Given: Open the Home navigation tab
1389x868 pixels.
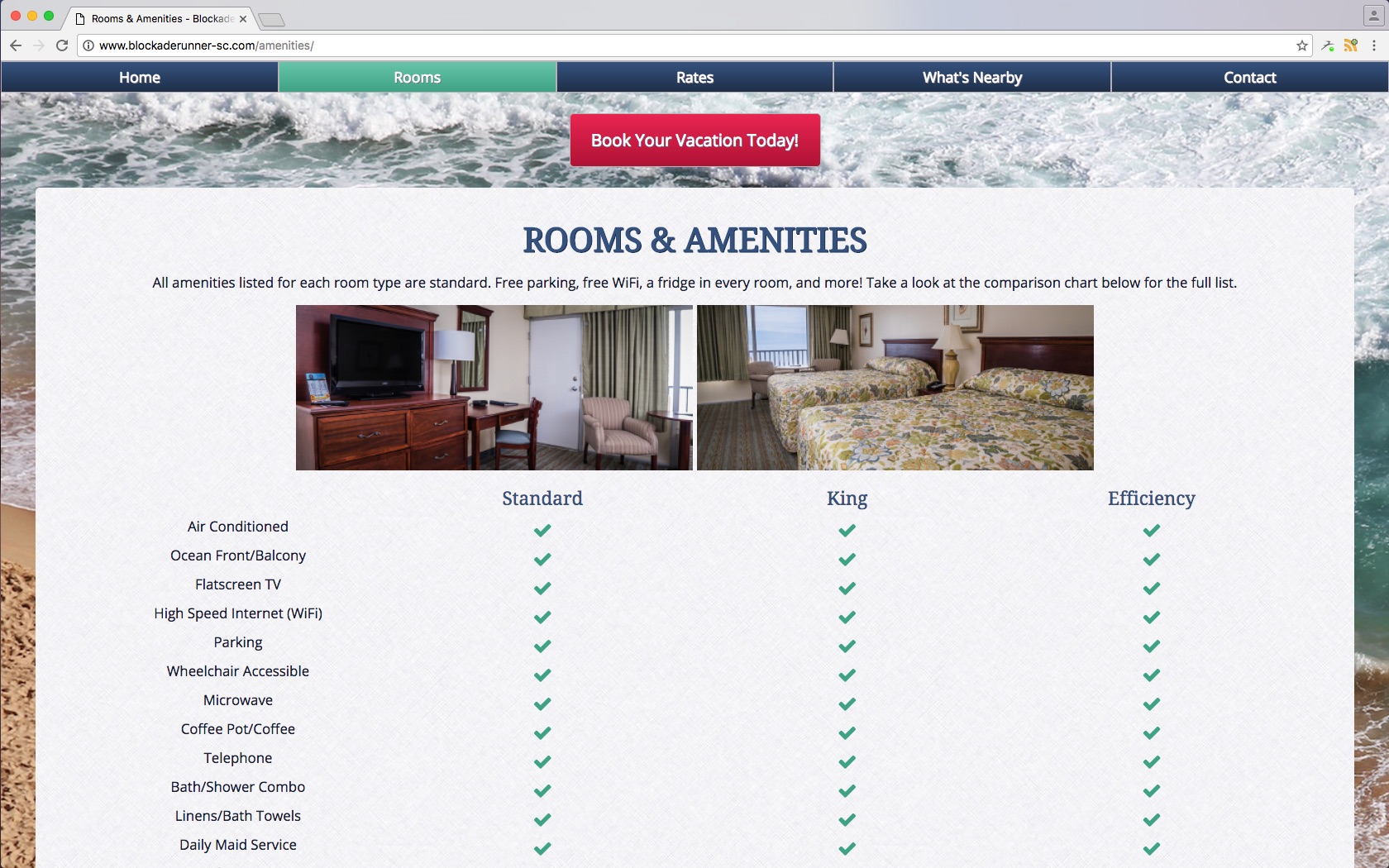Looking at the screenshot, I should pyautogui.click(x=140, y=77).
